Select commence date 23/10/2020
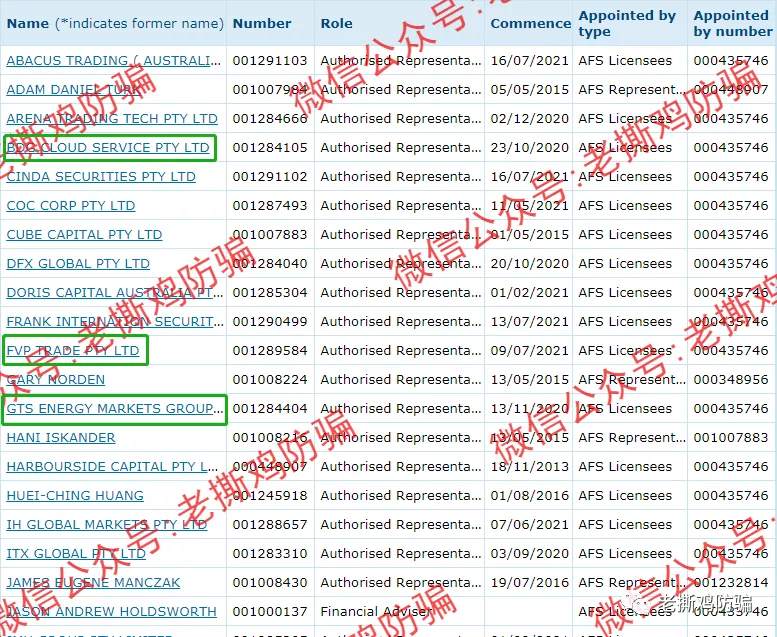 [x=530, y=148]
